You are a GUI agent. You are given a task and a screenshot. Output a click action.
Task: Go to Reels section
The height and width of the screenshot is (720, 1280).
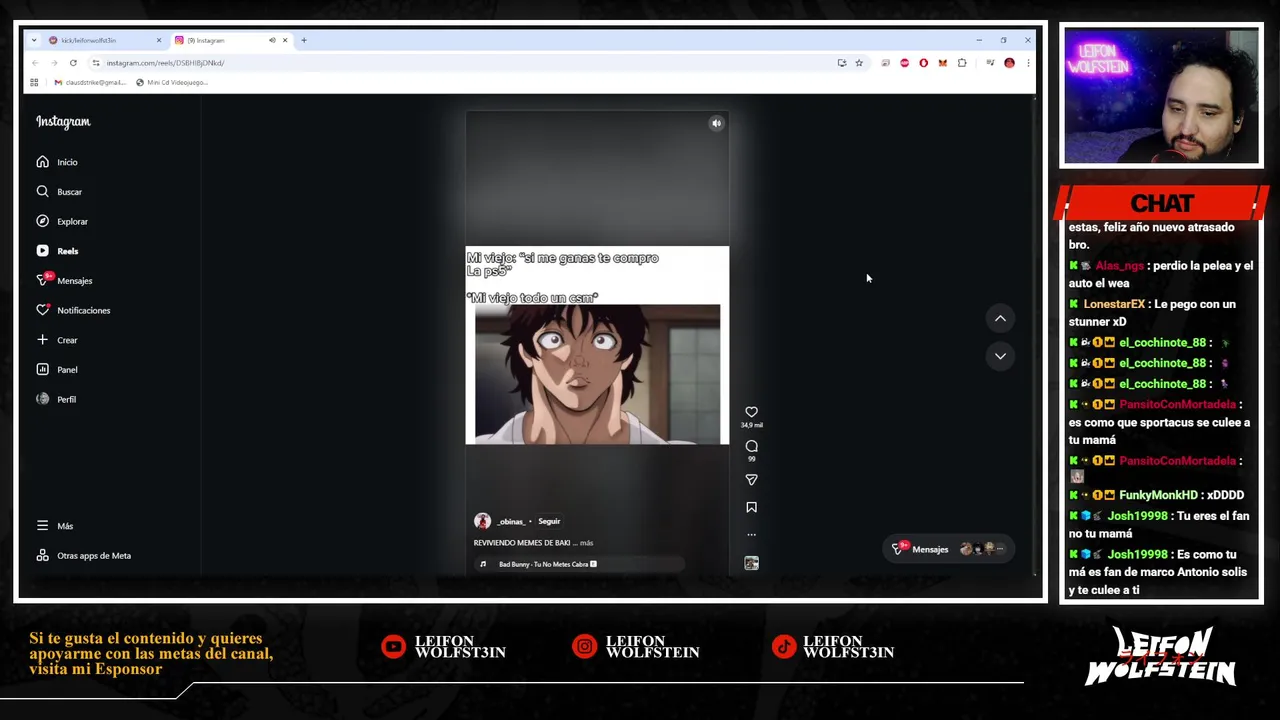pos(57,251)
